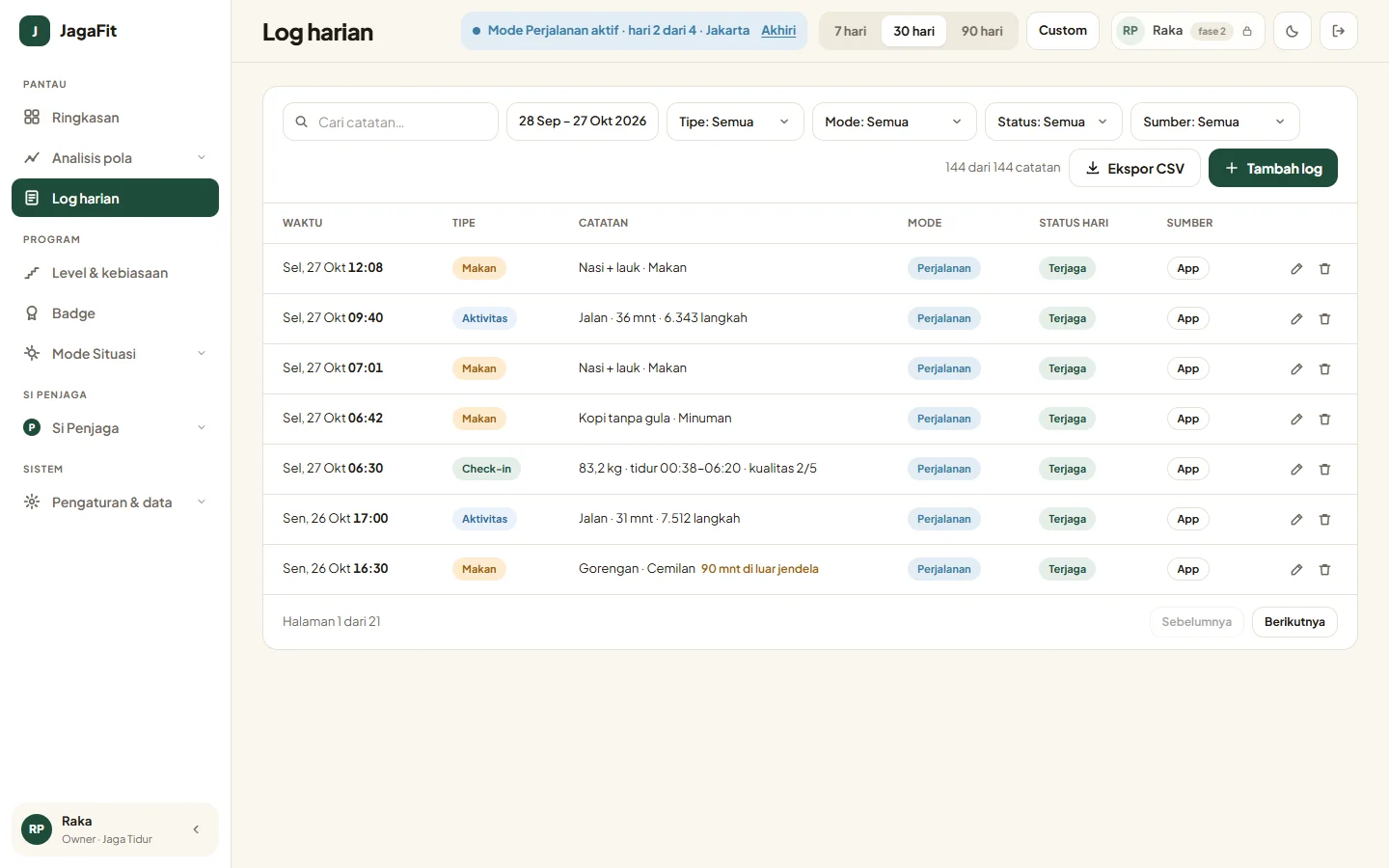Delete the Kopi tanpa gula entry
Image resolution: width=1389 pixels, height=868 pixels.
pyautogui.click(x=1324, y=420)
